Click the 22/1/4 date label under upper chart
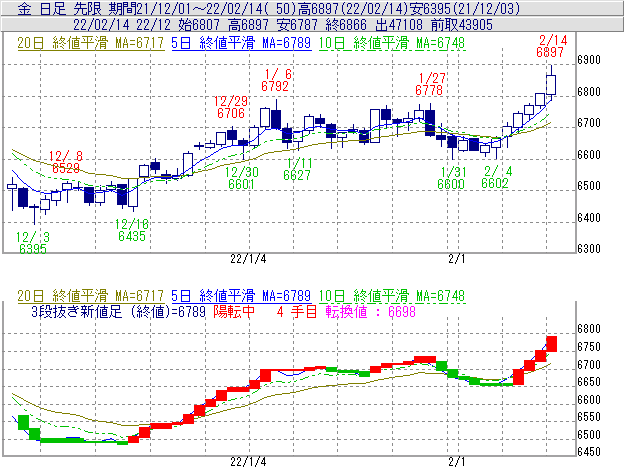624x475 pixels. [x=248, y=259]
